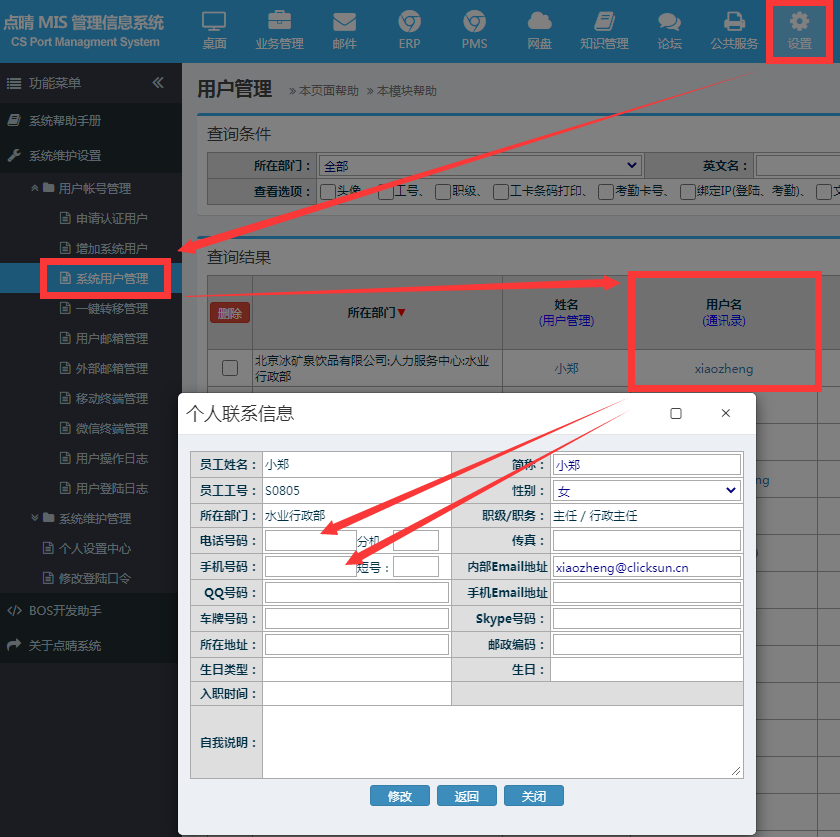Open the 论坛 forum chat icon
Image resolution: width=840 pixels, height=837 pixels.
tap(669, 30)
